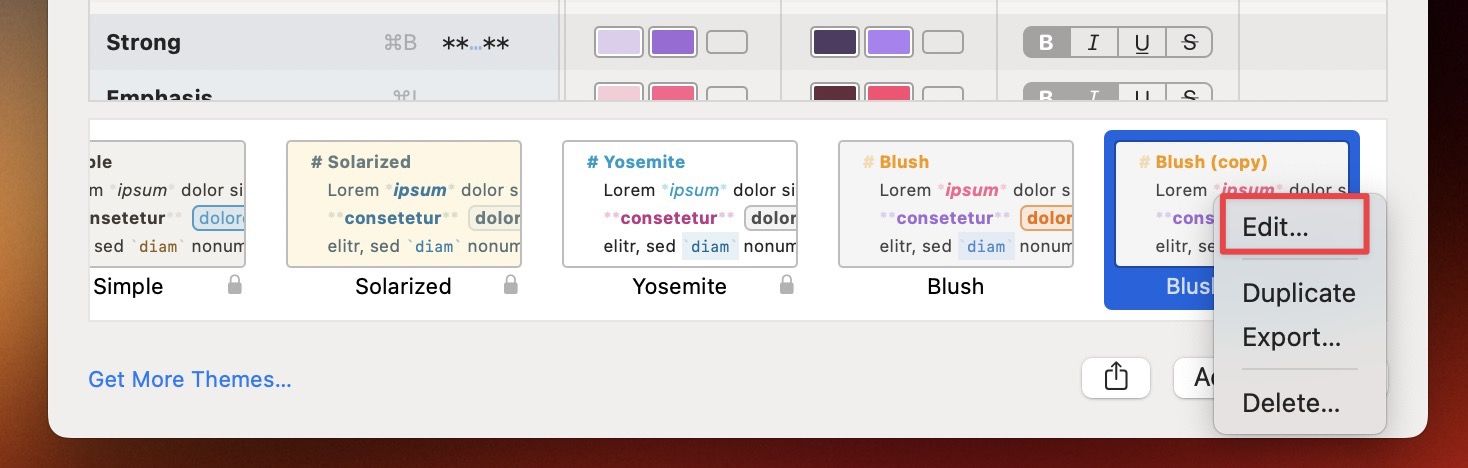Toggle strikethrough style in the Strong row
Screen dimensions: 1468x468
pos(1189,42)
